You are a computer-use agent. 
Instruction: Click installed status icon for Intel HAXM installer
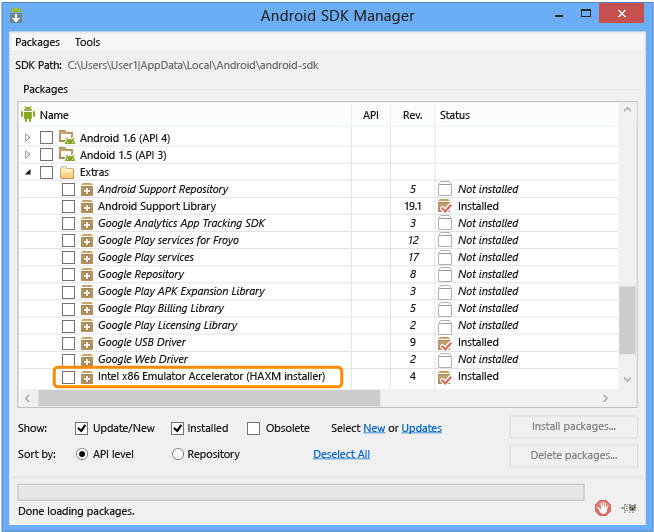tap(445, 377)
